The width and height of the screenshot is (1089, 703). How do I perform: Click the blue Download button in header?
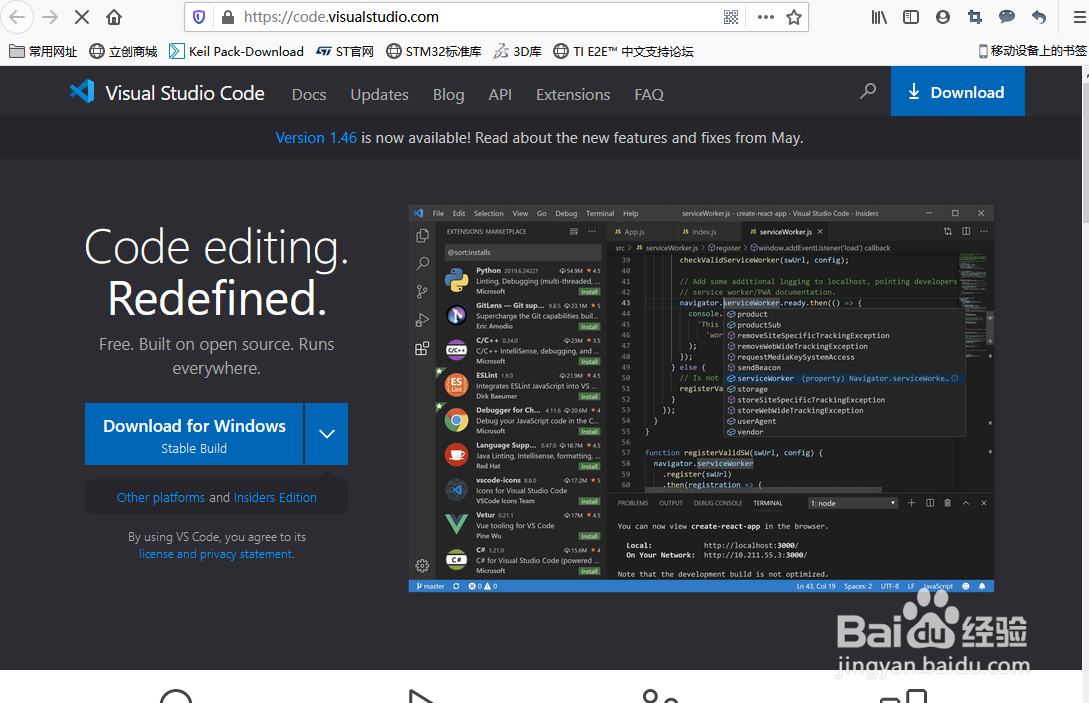click(x=958, y=91)
